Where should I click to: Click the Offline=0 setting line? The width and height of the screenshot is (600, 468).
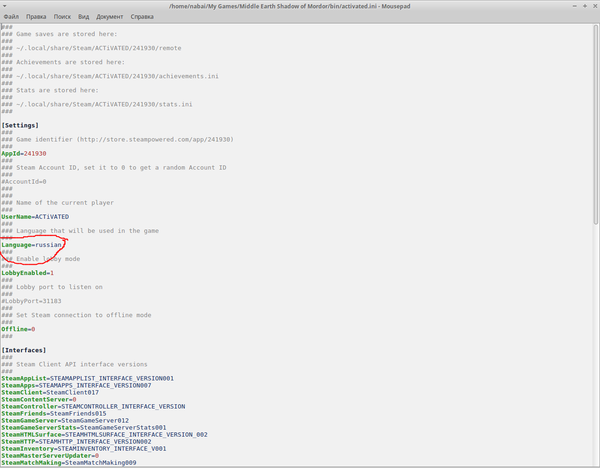coord(18,328)
